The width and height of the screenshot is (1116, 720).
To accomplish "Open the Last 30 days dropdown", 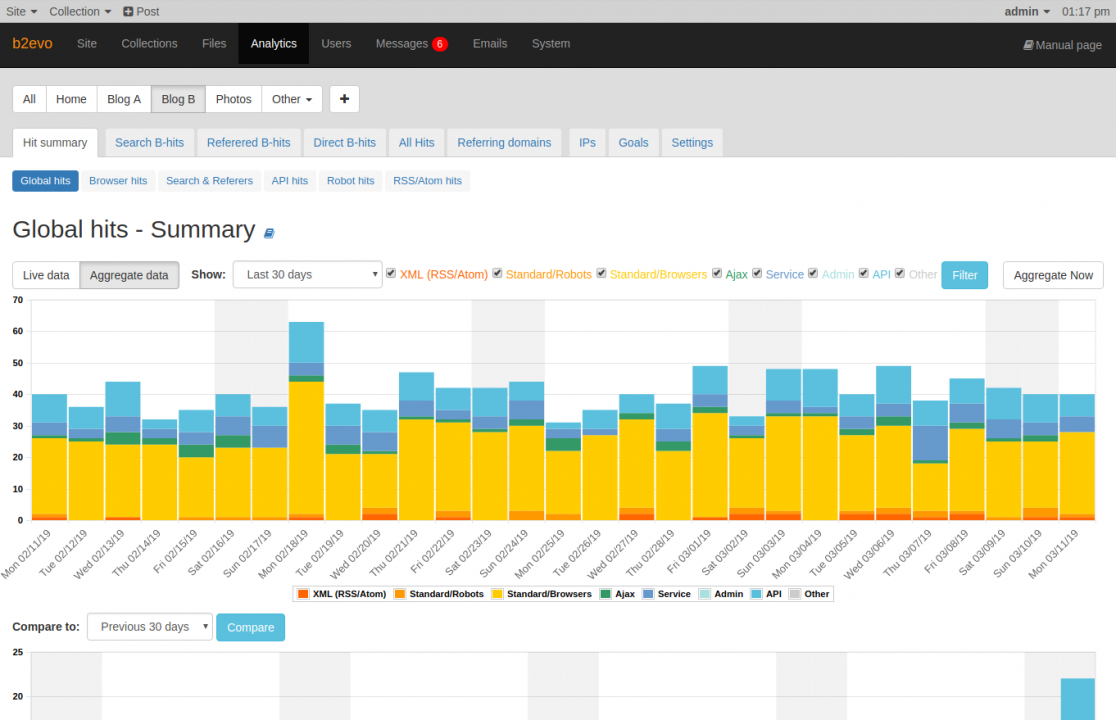I will pyautogui.click(x=307, y=275).
